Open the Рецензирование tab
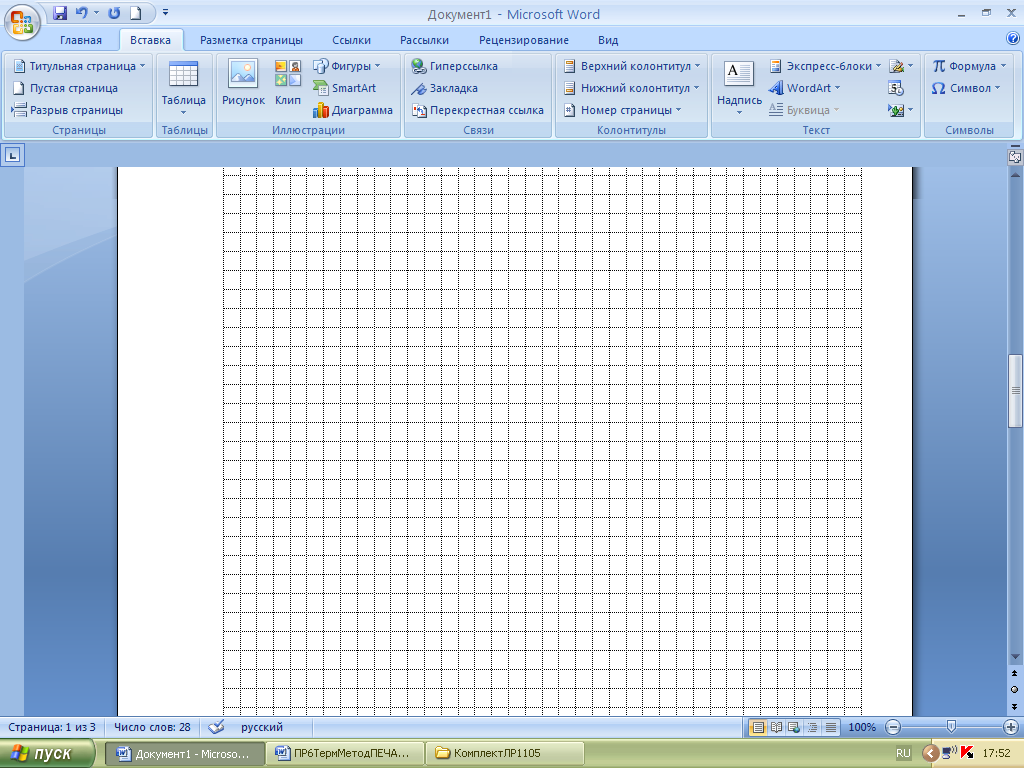Viewport: 1024px width, 768px height. click(x=524, y=40)
